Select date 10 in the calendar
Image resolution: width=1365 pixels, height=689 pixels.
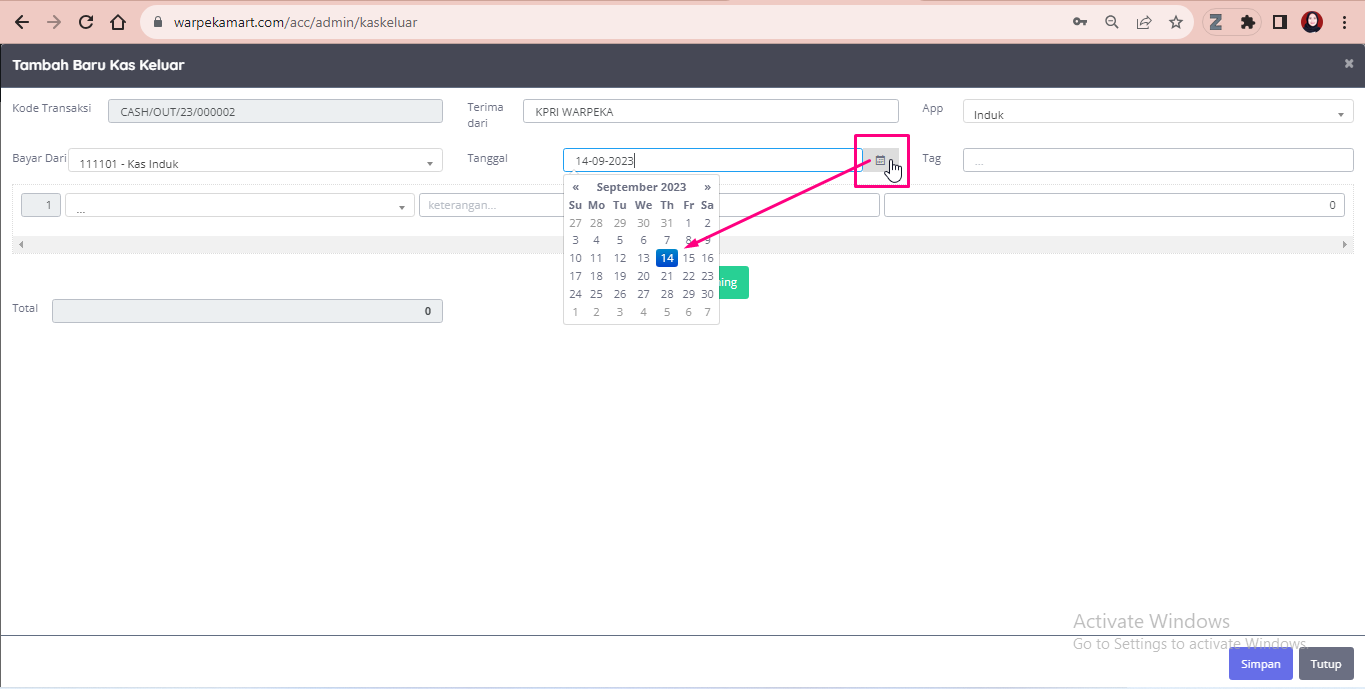pos(575,258)
